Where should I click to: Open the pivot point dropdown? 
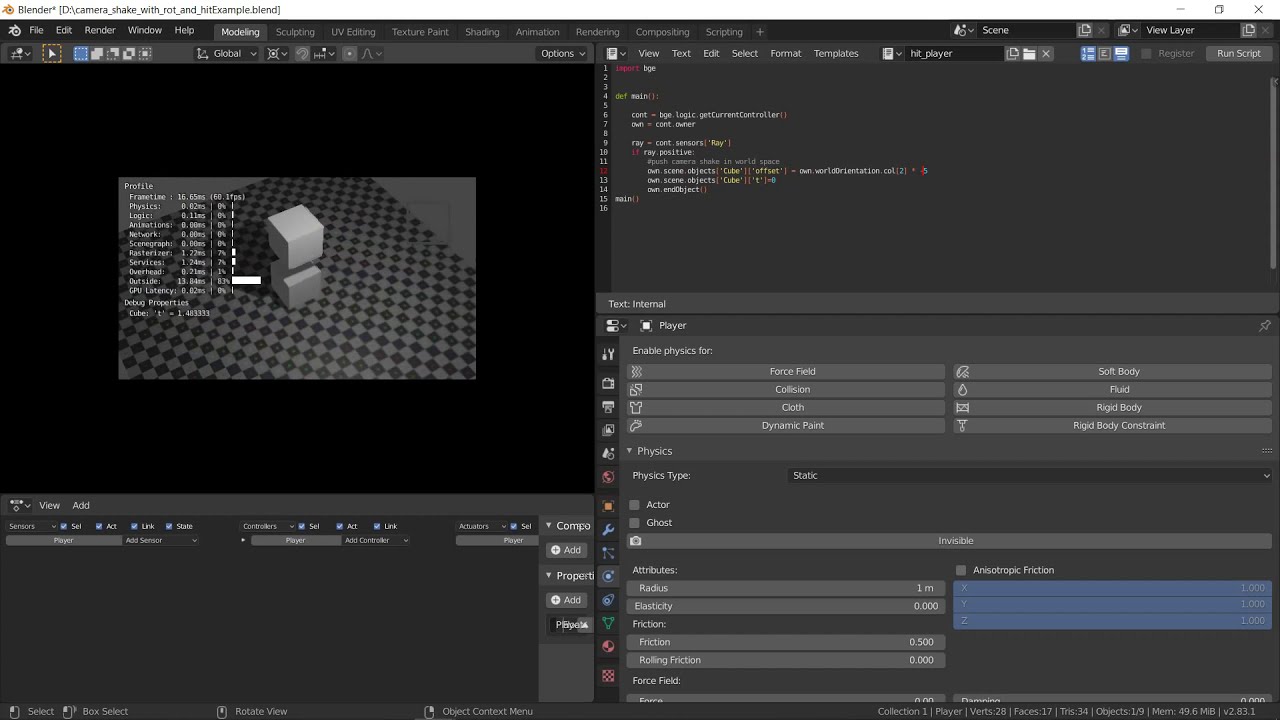276,53
